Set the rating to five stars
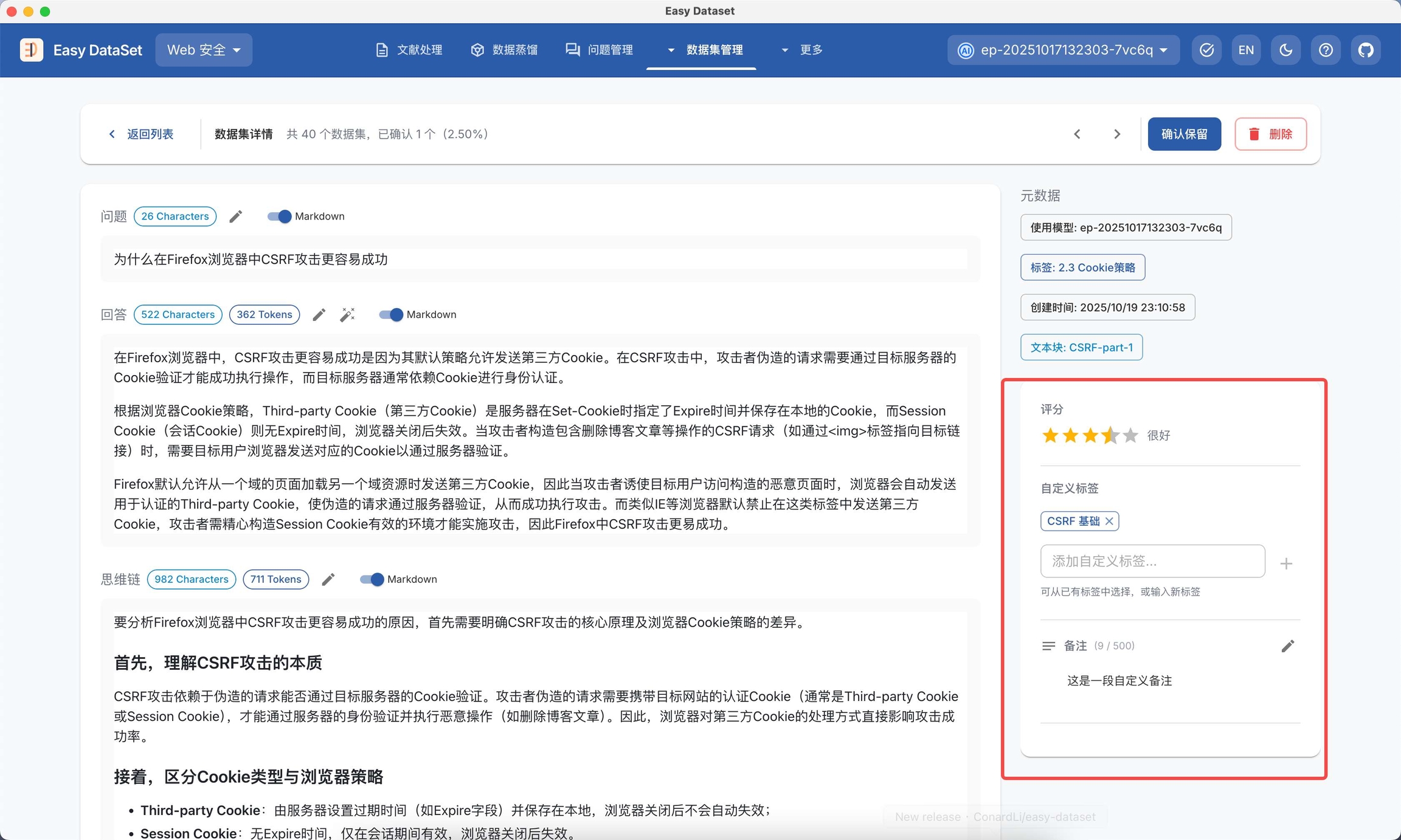This screenshot has height=840, width=1401. (1130, 435)
